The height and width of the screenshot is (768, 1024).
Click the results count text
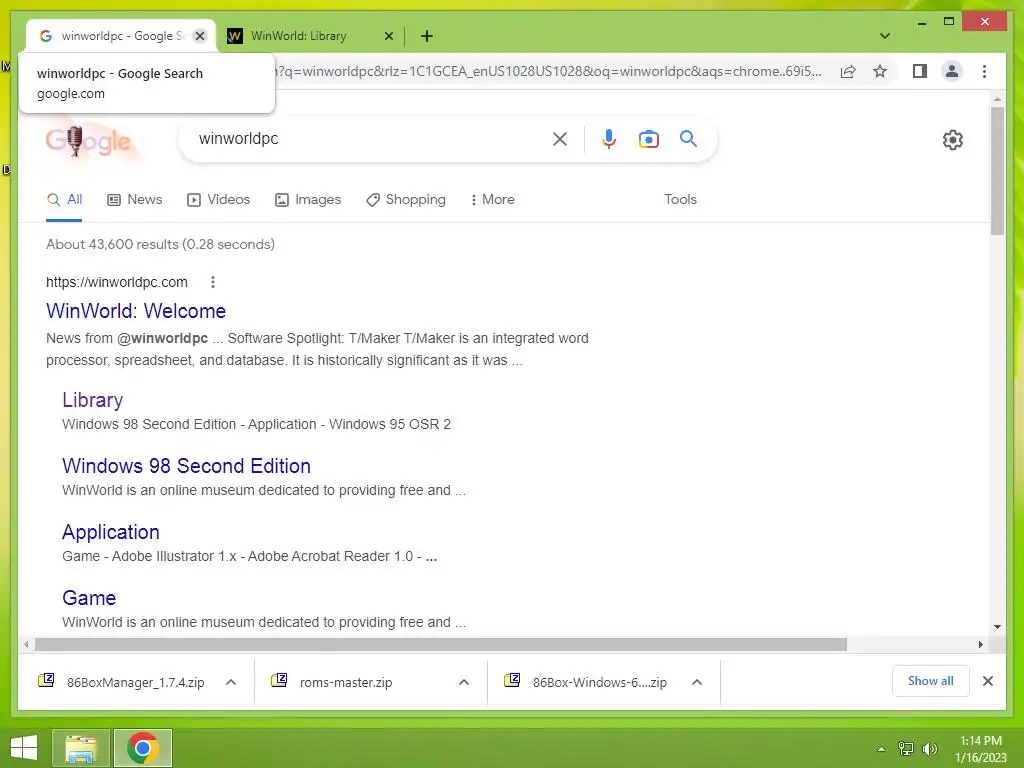click(x=160, y=244)
